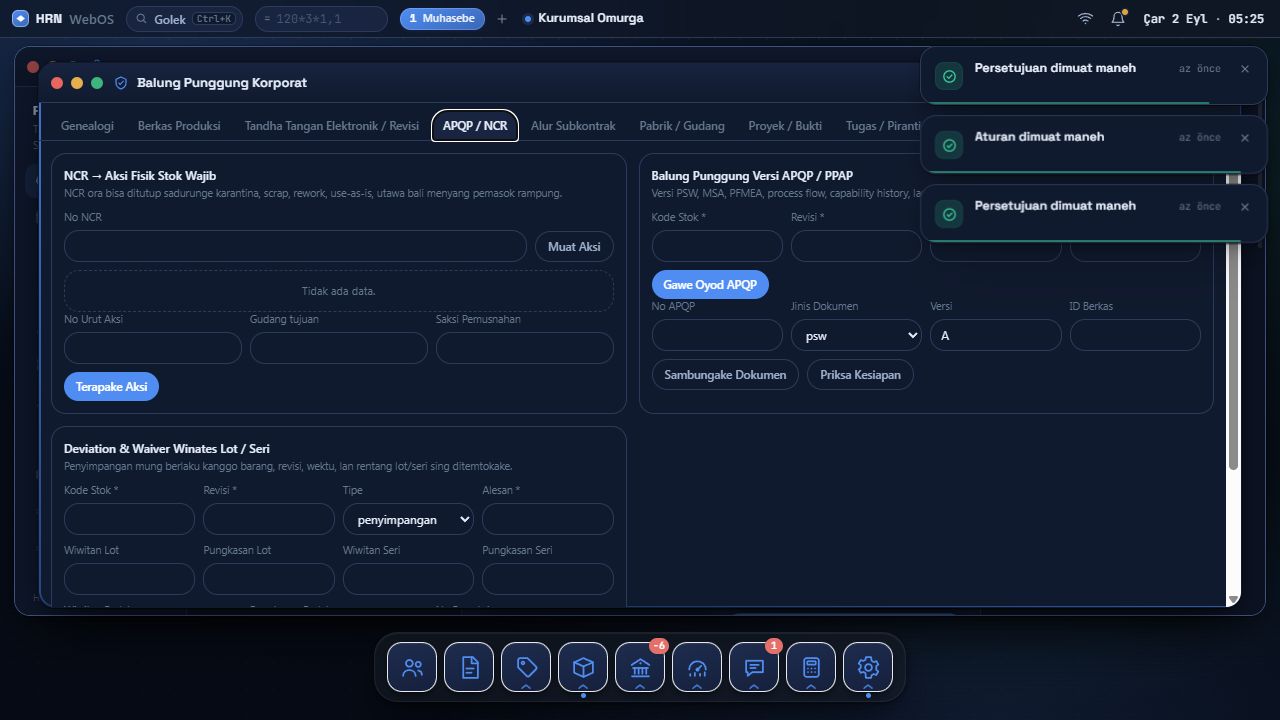Viewport: 1280px width, 720px height.
Task: Open the Tipe dropdown showing penyimpangan
Action: pos(408,519)
